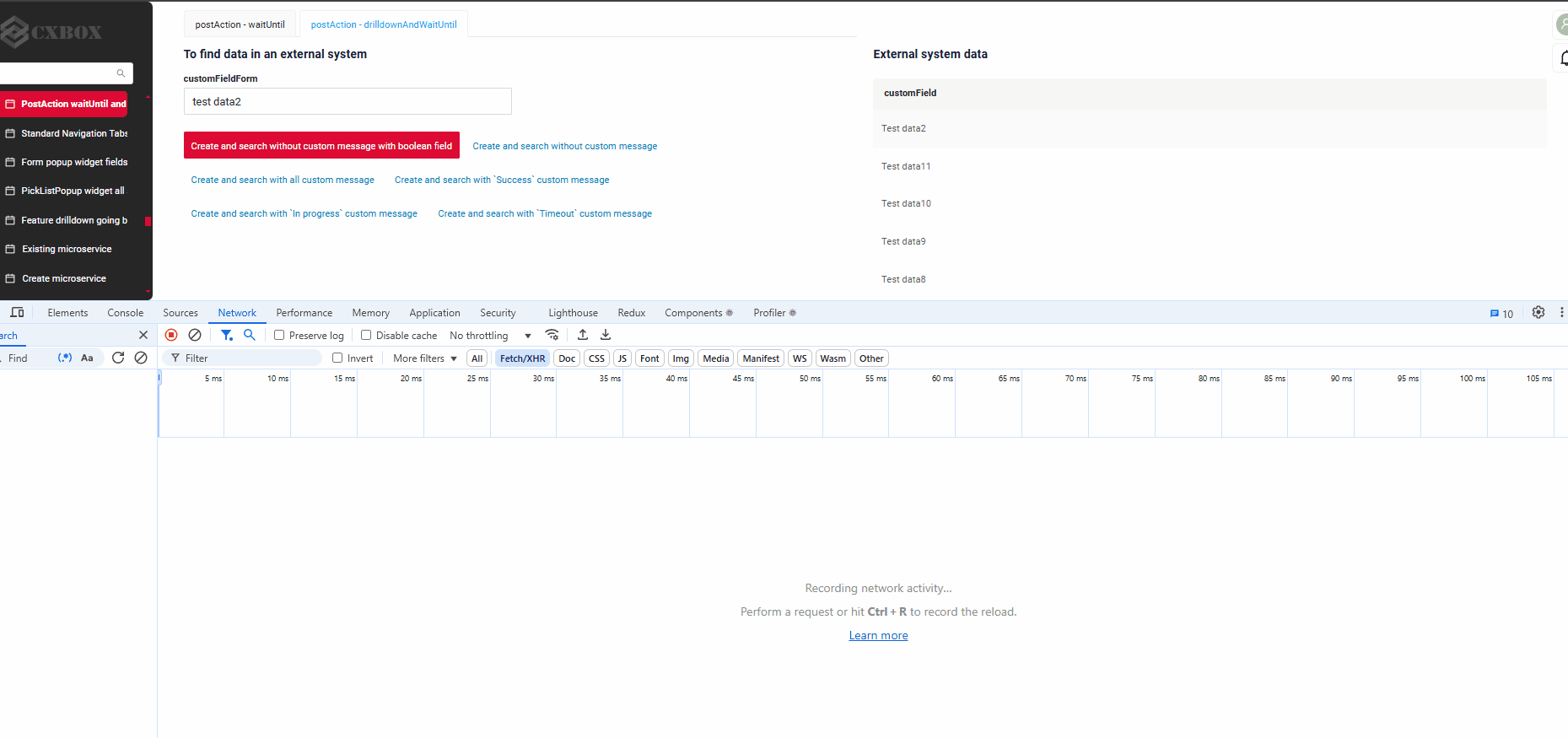1568x738 pixels.
Task: Stop recording network log
Action: click(x=171, y=335)
